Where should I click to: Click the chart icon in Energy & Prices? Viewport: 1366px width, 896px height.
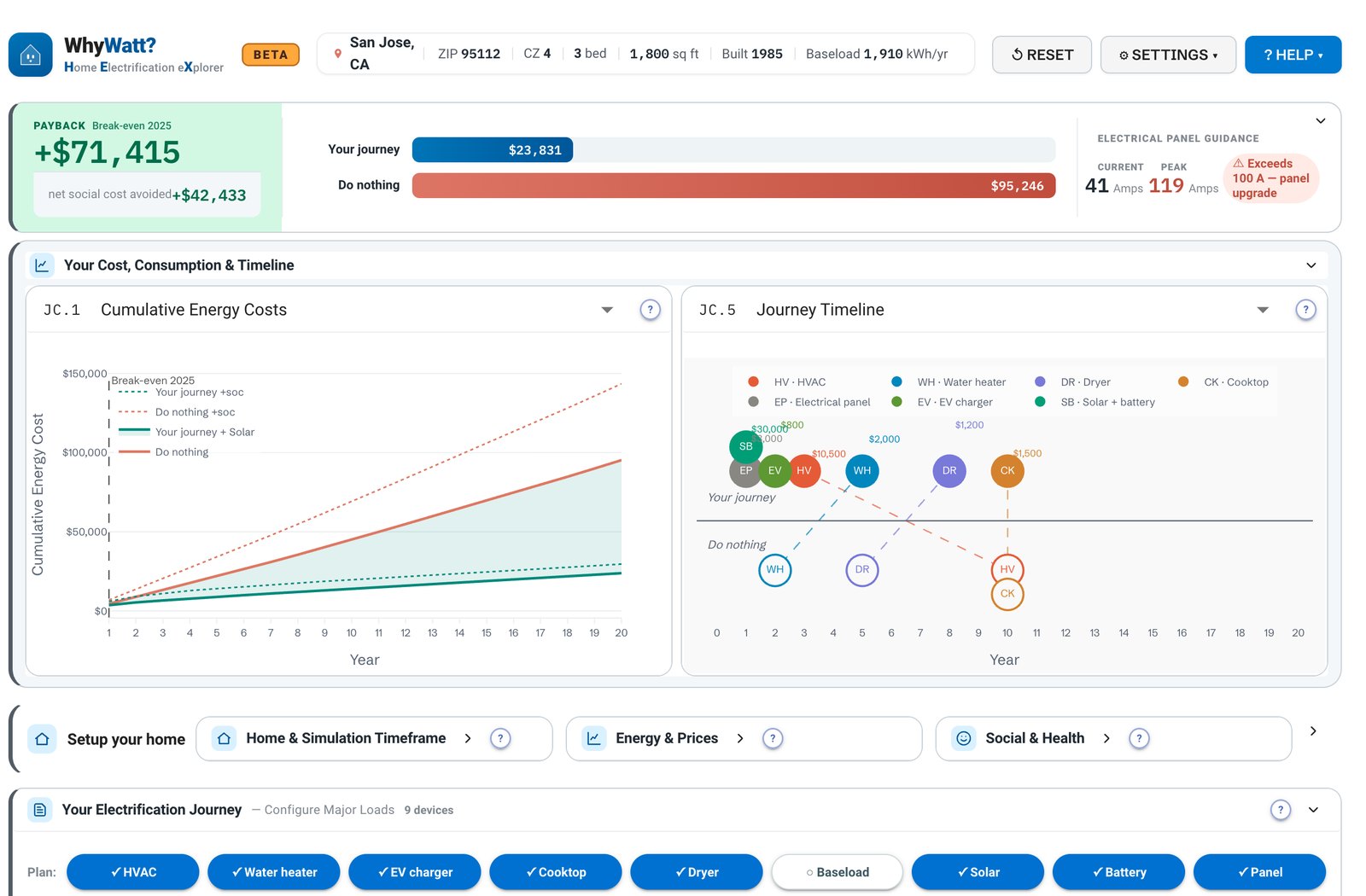594,738
